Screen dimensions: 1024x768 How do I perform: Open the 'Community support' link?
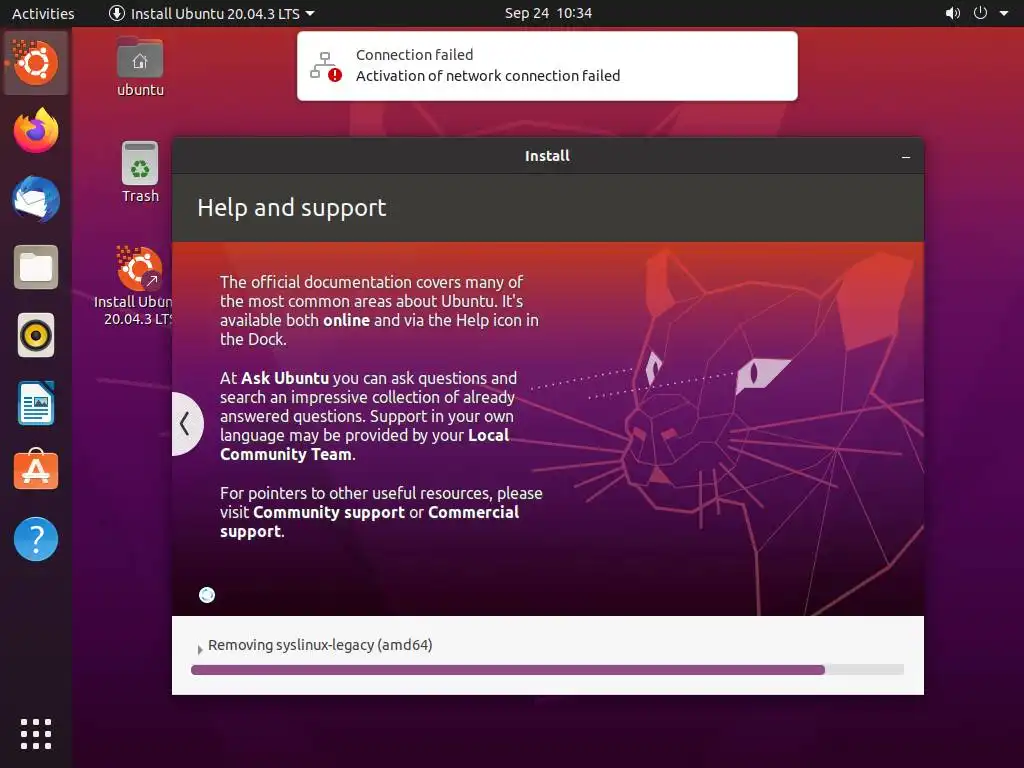click(328, 512)
